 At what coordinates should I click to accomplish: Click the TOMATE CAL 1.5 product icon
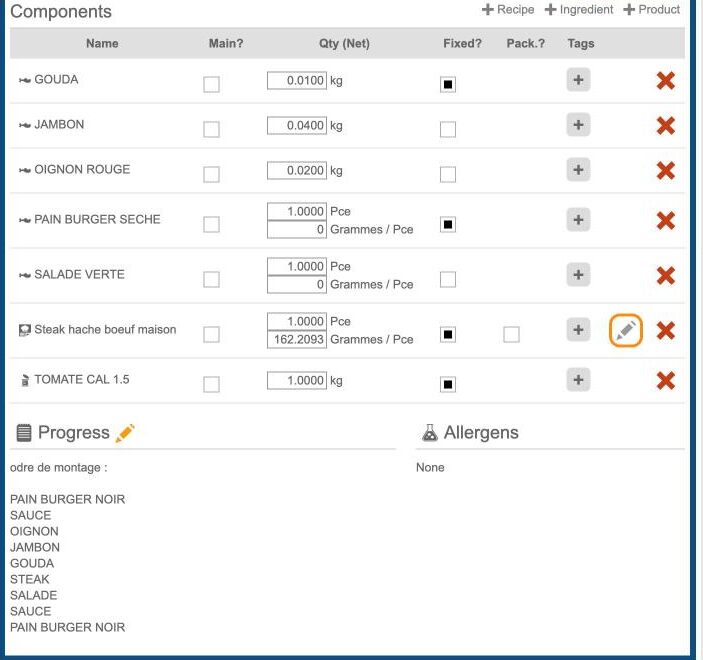(x=25, y=380)
